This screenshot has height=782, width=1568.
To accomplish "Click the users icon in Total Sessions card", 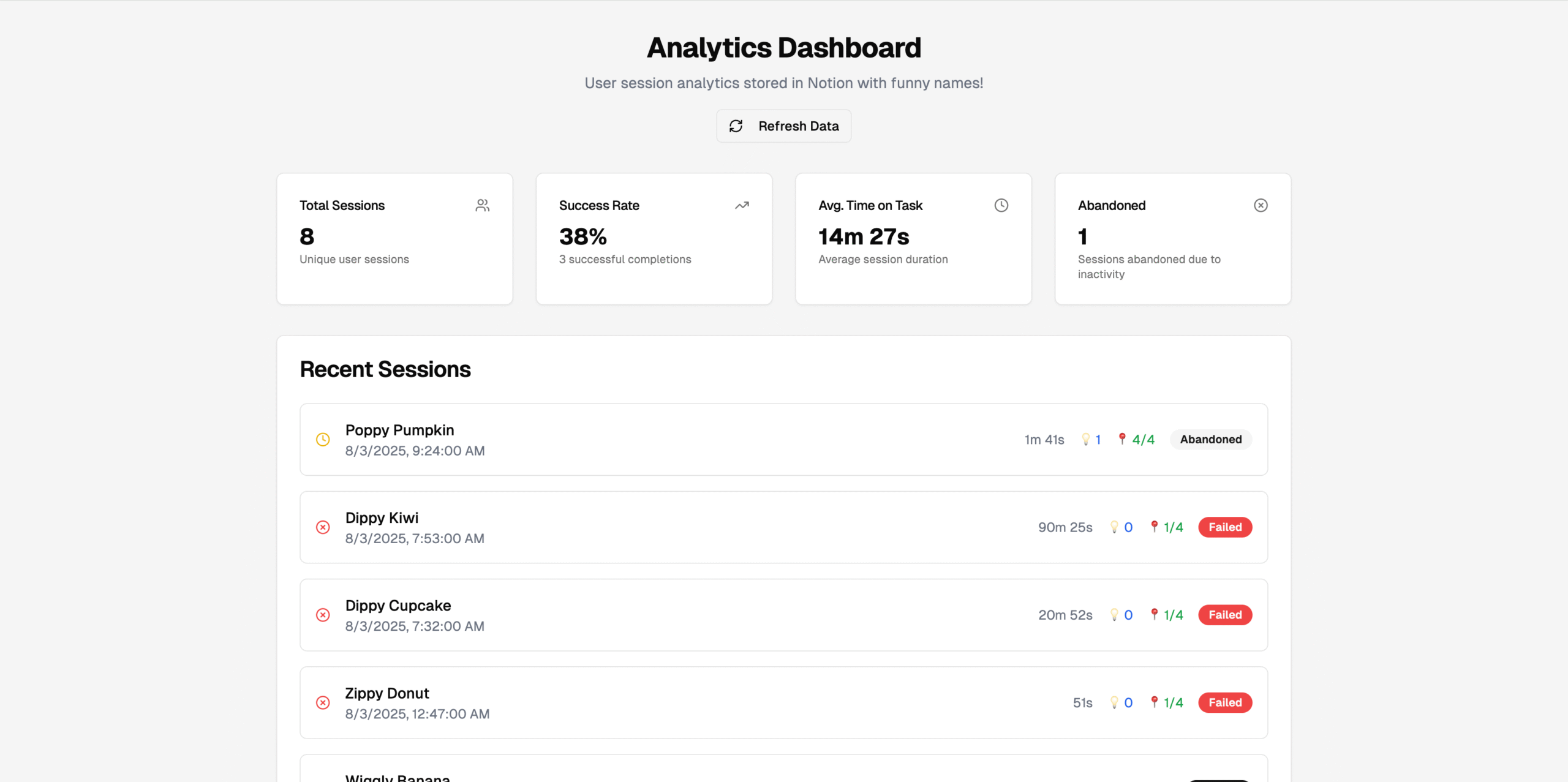I will (x=483, y=205).
